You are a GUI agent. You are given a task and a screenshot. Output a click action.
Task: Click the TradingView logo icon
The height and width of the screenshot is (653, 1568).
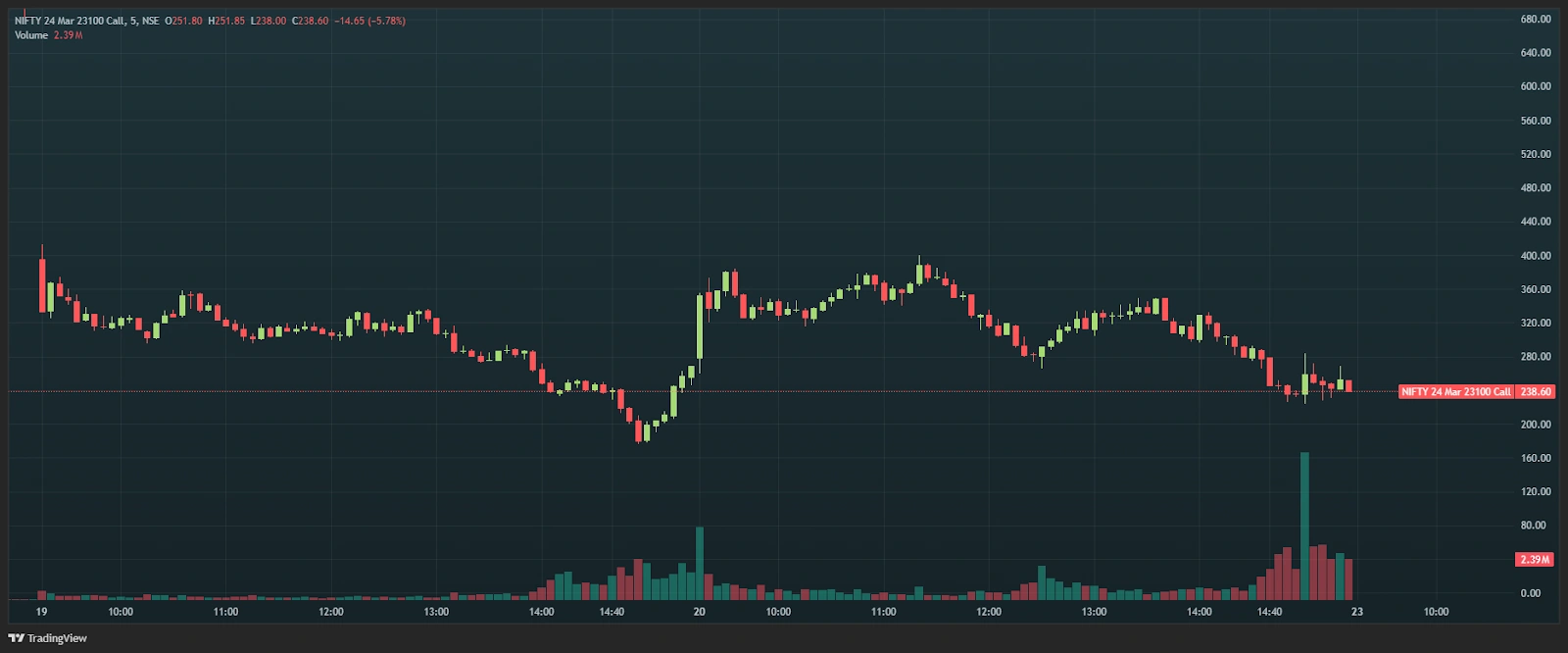click(16, 638)
